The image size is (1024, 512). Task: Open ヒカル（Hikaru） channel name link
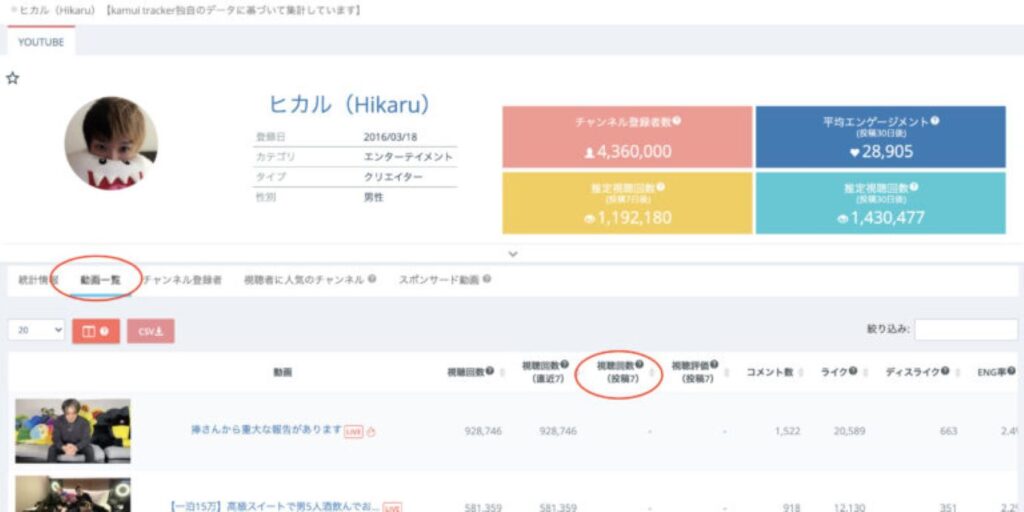(x=349, y=104)
